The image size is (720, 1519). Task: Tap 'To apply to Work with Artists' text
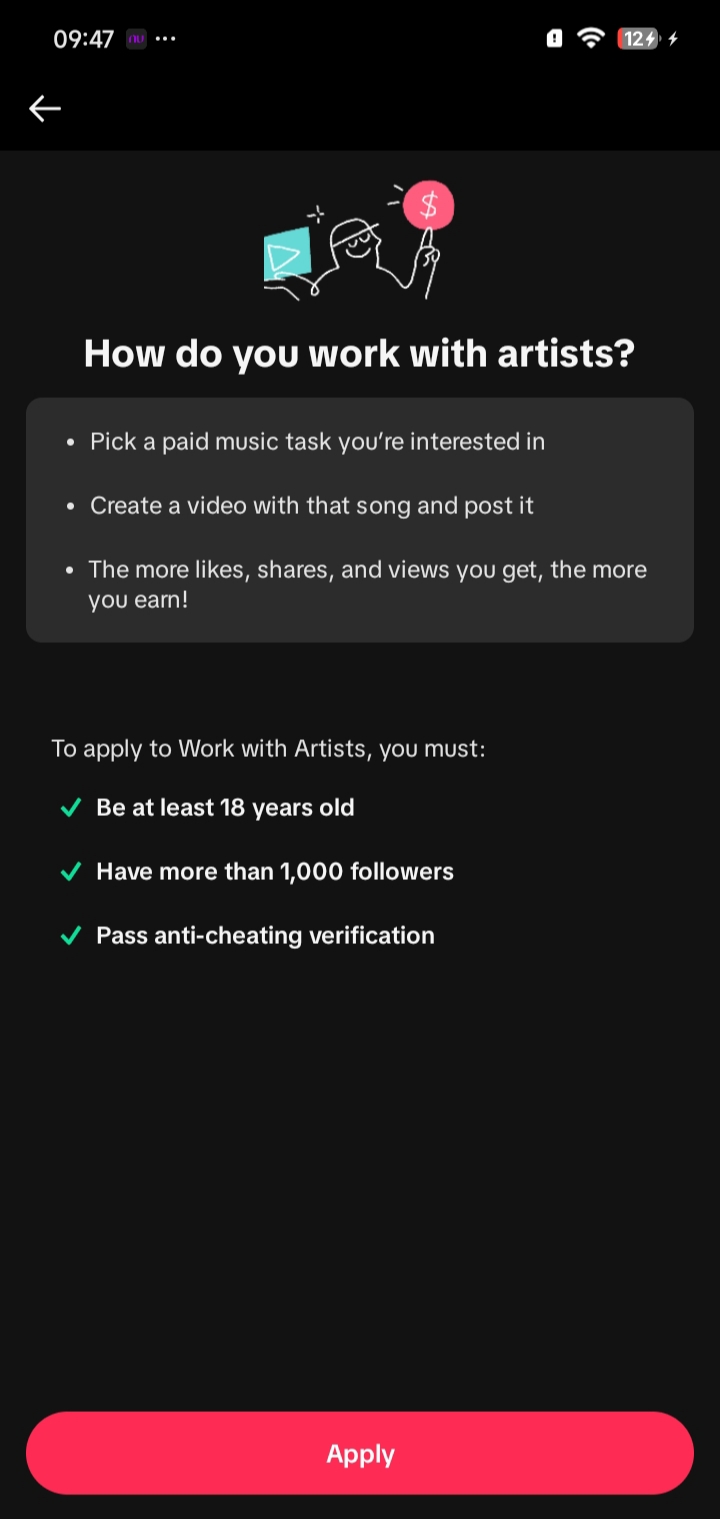click(268, 748)
